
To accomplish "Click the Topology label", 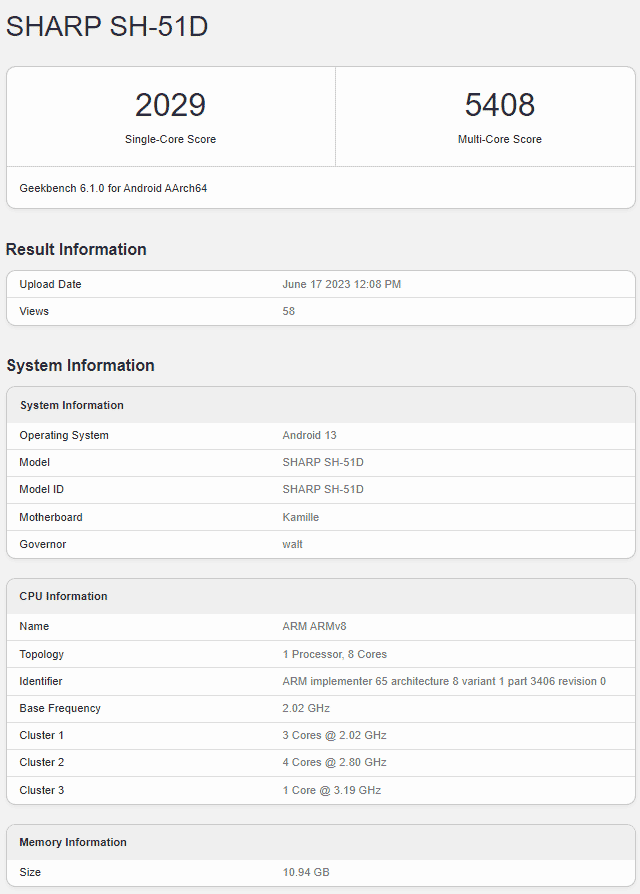I will pos(42,654).
